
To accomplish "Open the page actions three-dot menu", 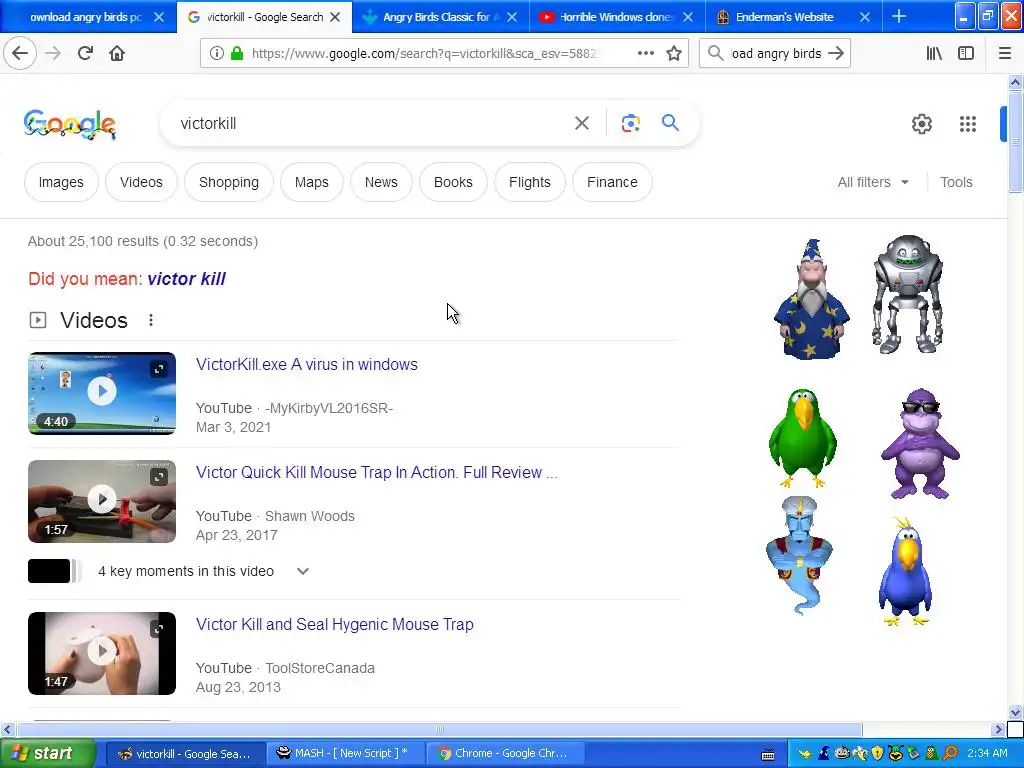I will pyautogui.click(x=645, y=54).
